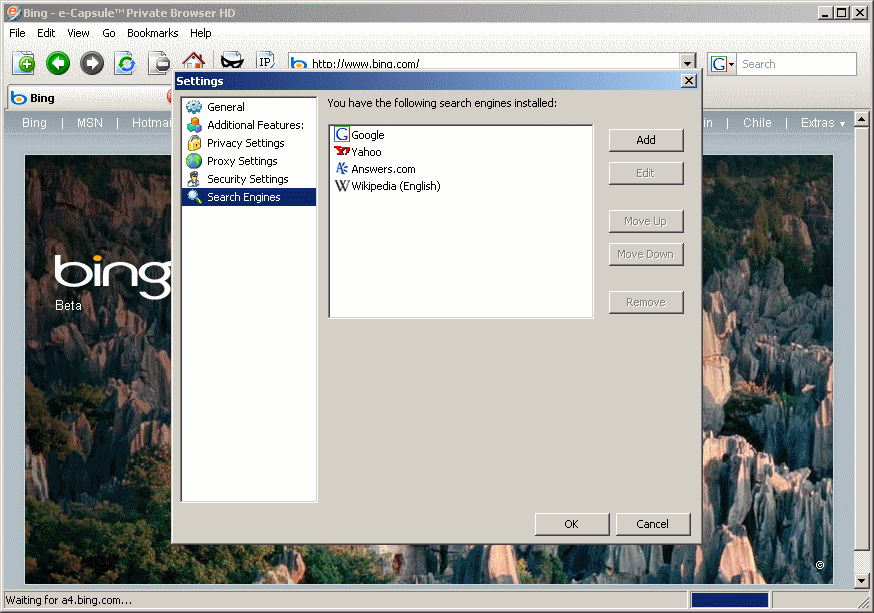This screenshot has height=613, width=874.
Task: Select Wikipedia (English) in the engines list
Action: coord(396,186)
